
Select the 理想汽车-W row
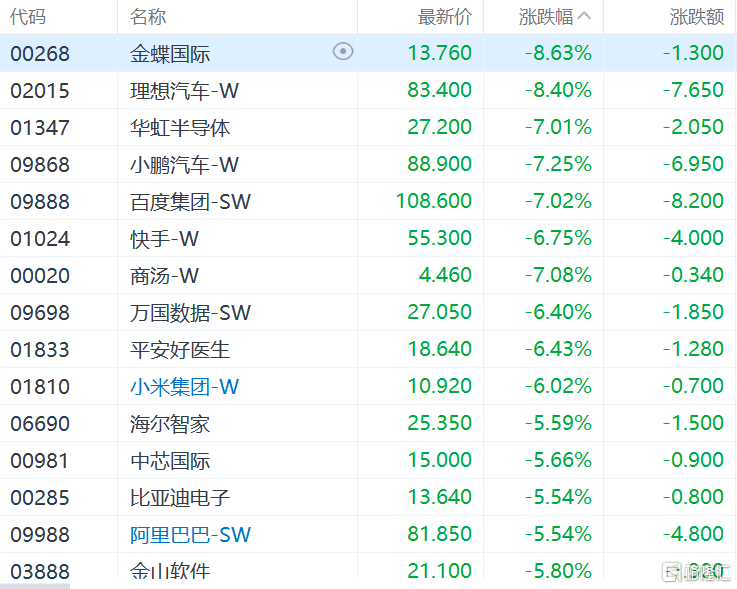pos(185,91)
